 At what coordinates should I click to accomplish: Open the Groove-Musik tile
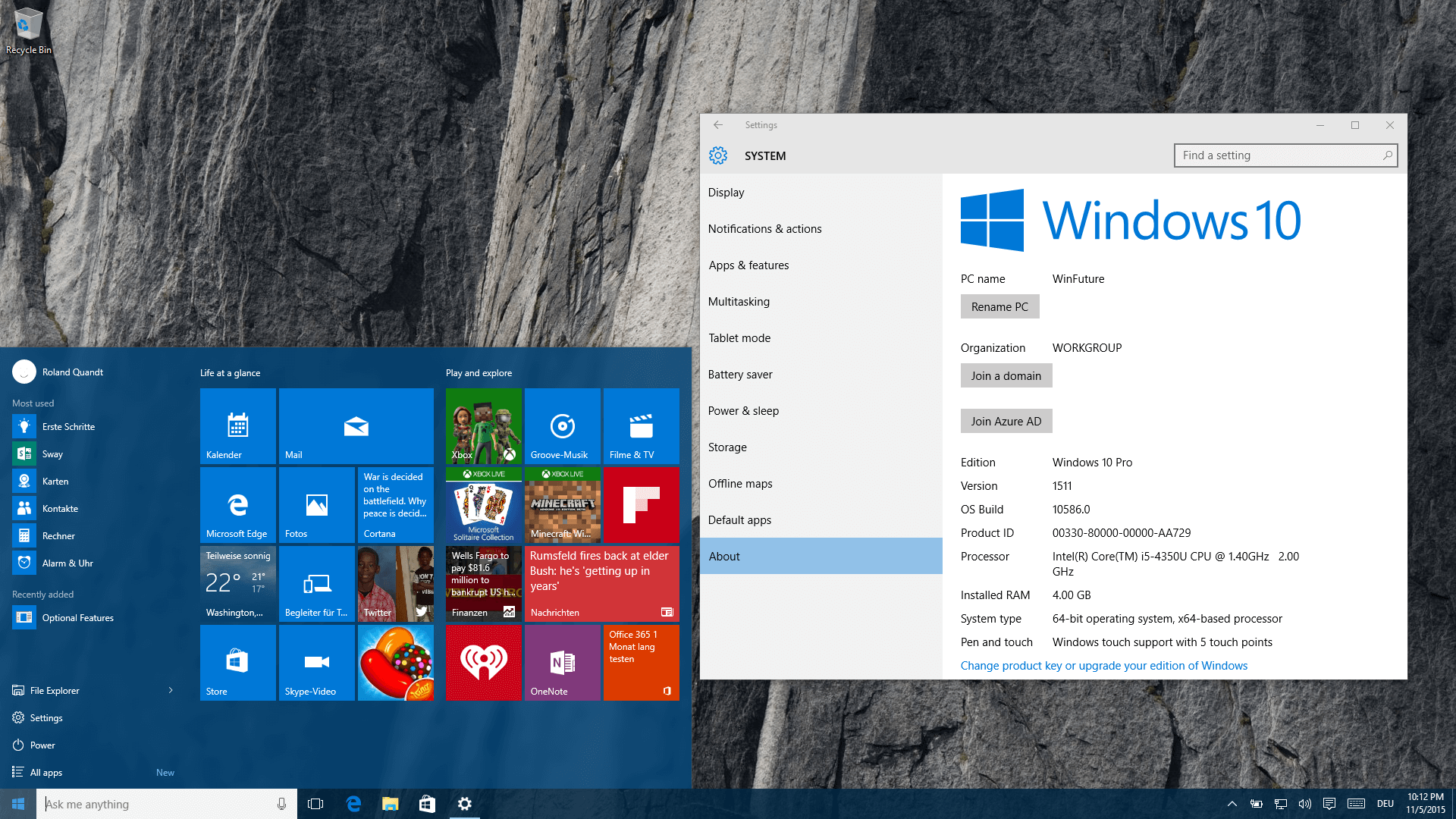point(562,426)
